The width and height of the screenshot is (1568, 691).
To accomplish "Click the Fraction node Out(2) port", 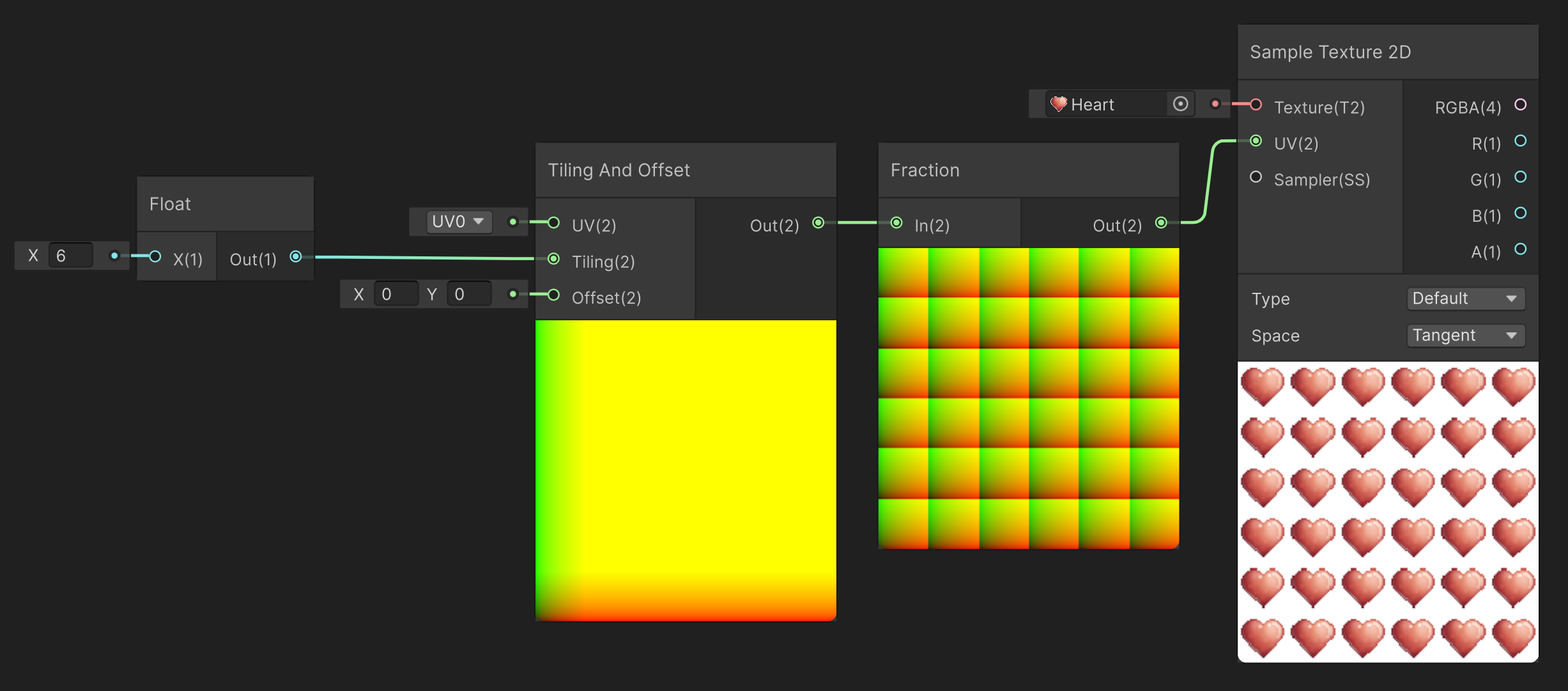I will tap(1161, 222).
